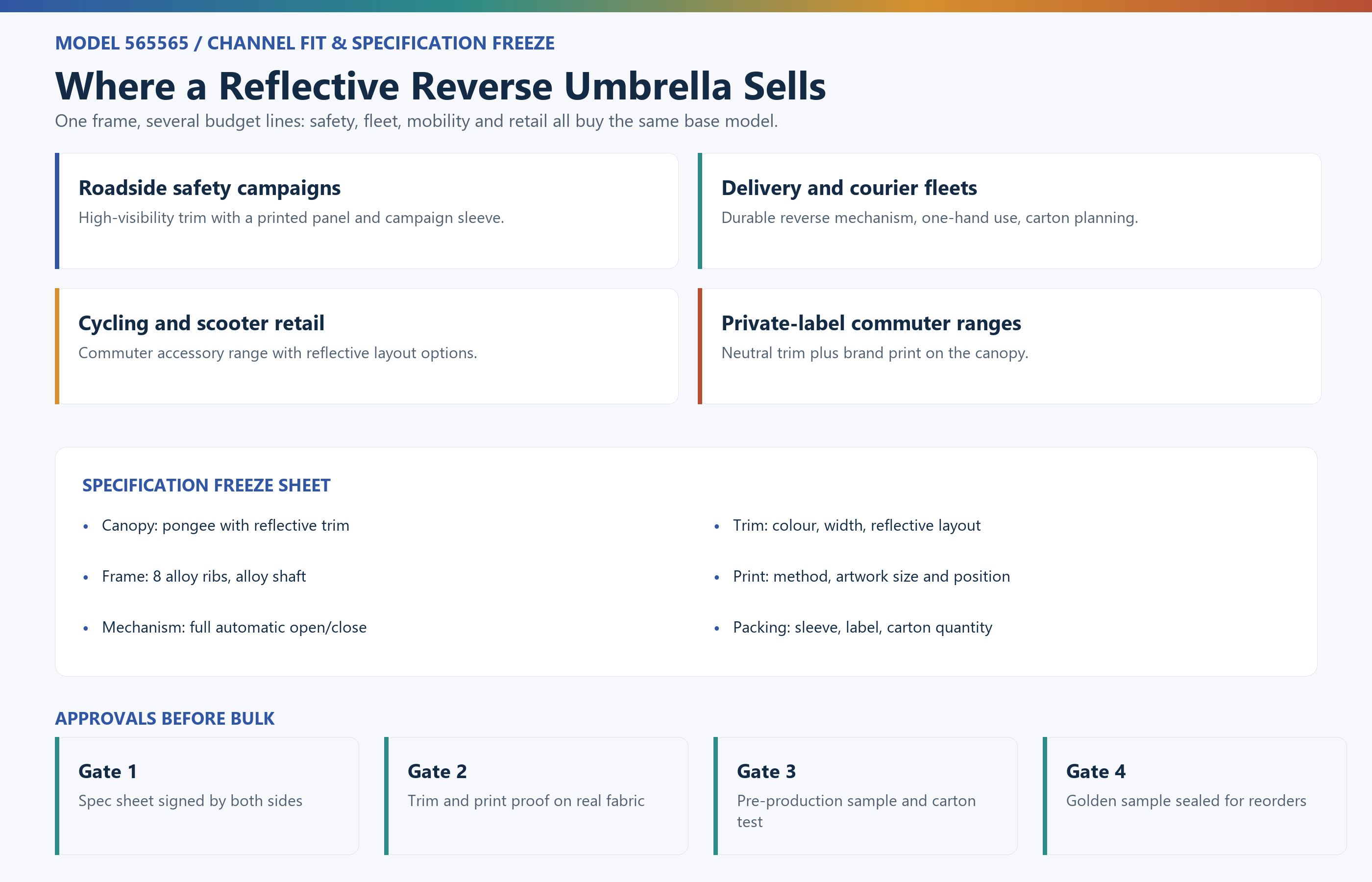
Task: Click 'Durable reverse mechanism, one-hand use' text
Action: [930, 218]
